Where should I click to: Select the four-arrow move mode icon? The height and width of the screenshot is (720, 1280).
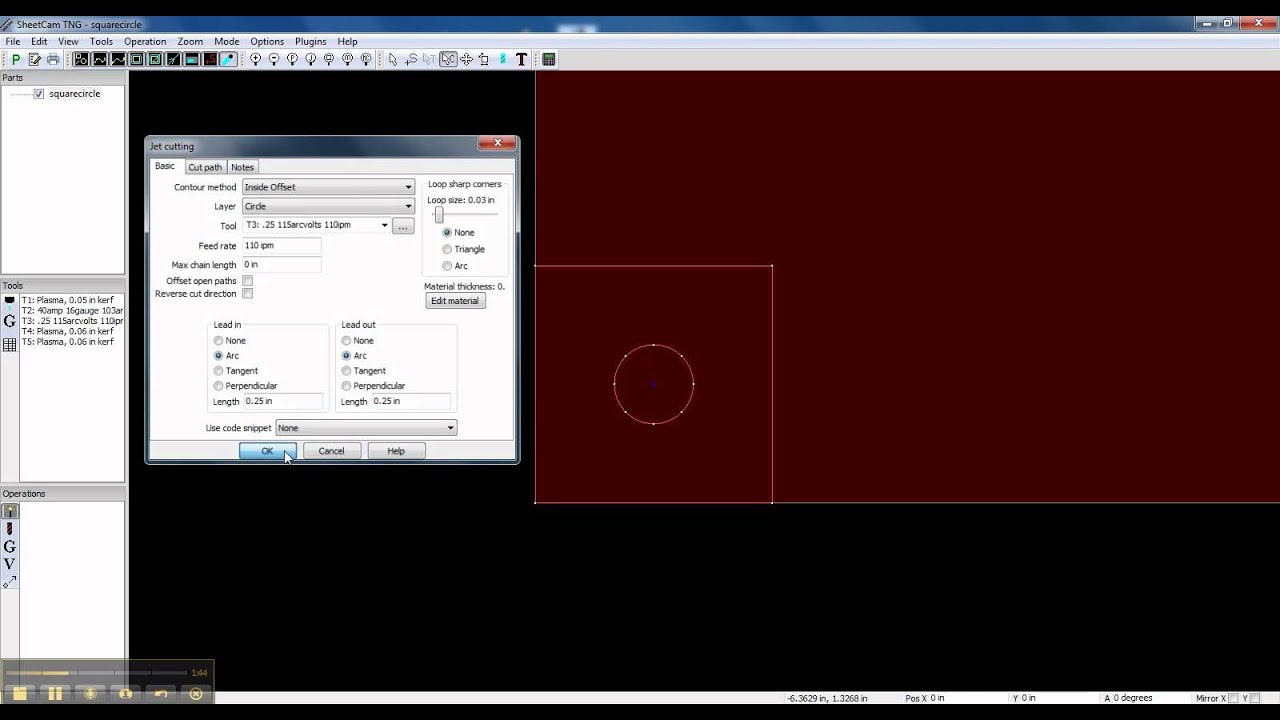[x=466, y=59]
